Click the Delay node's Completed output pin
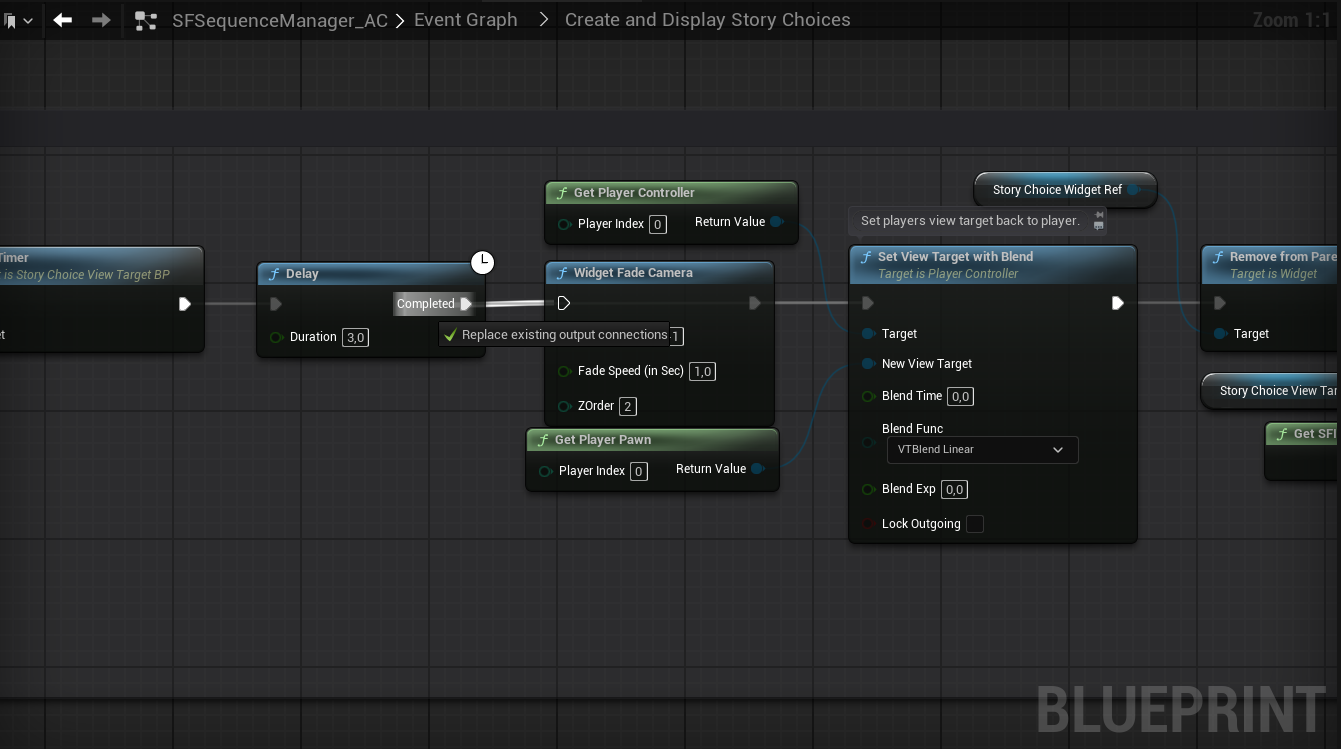The width and height of the screenshot is (1341, 749). [466, 304]
